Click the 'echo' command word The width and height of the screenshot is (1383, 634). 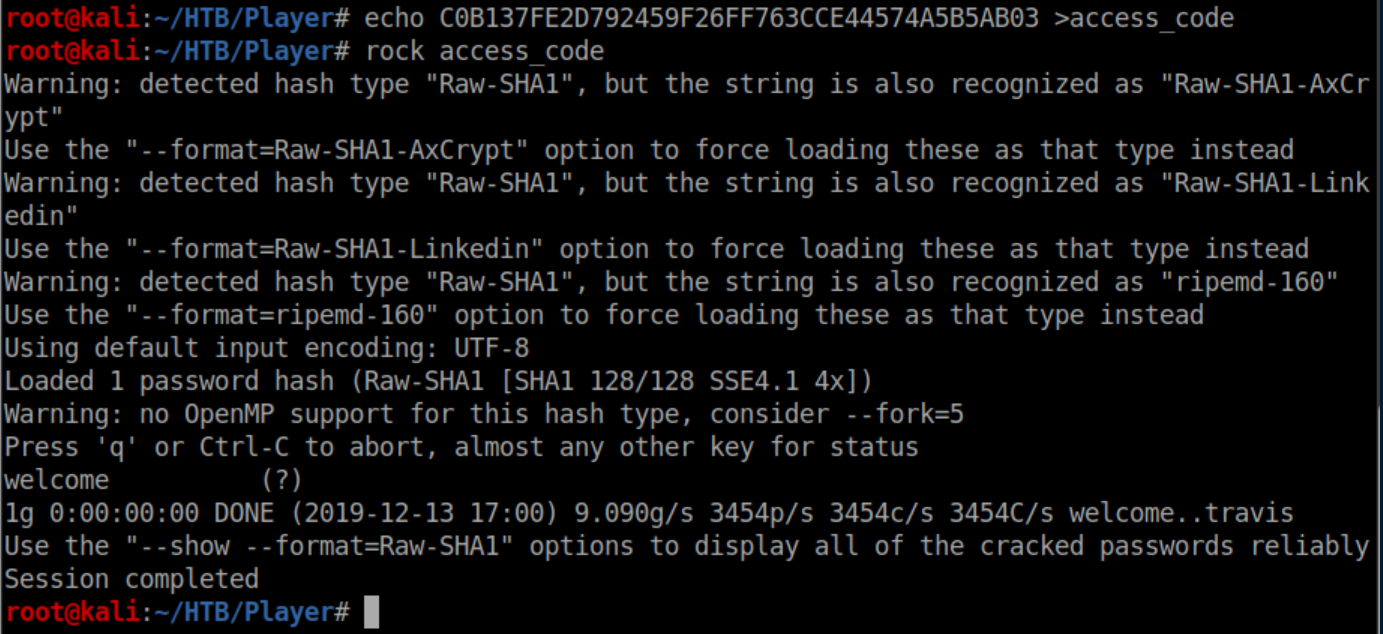point(394,17)
